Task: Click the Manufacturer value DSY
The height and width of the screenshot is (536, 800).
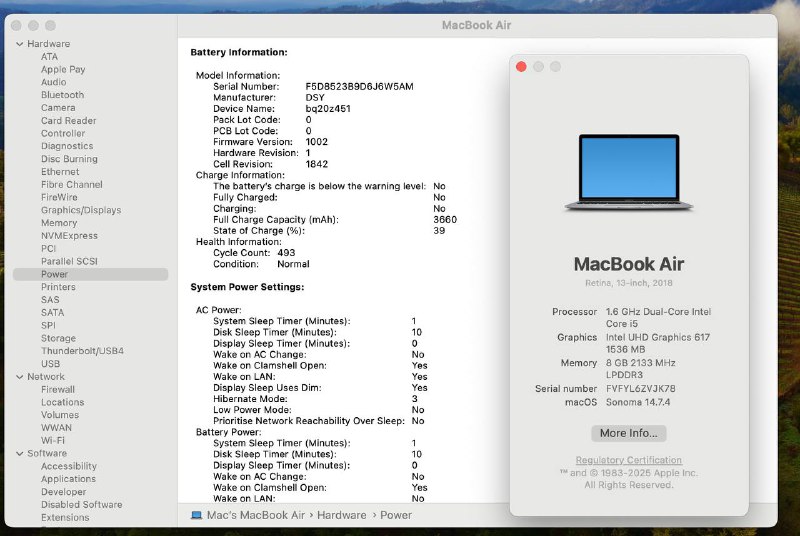Action: click(x=315, y=97)
